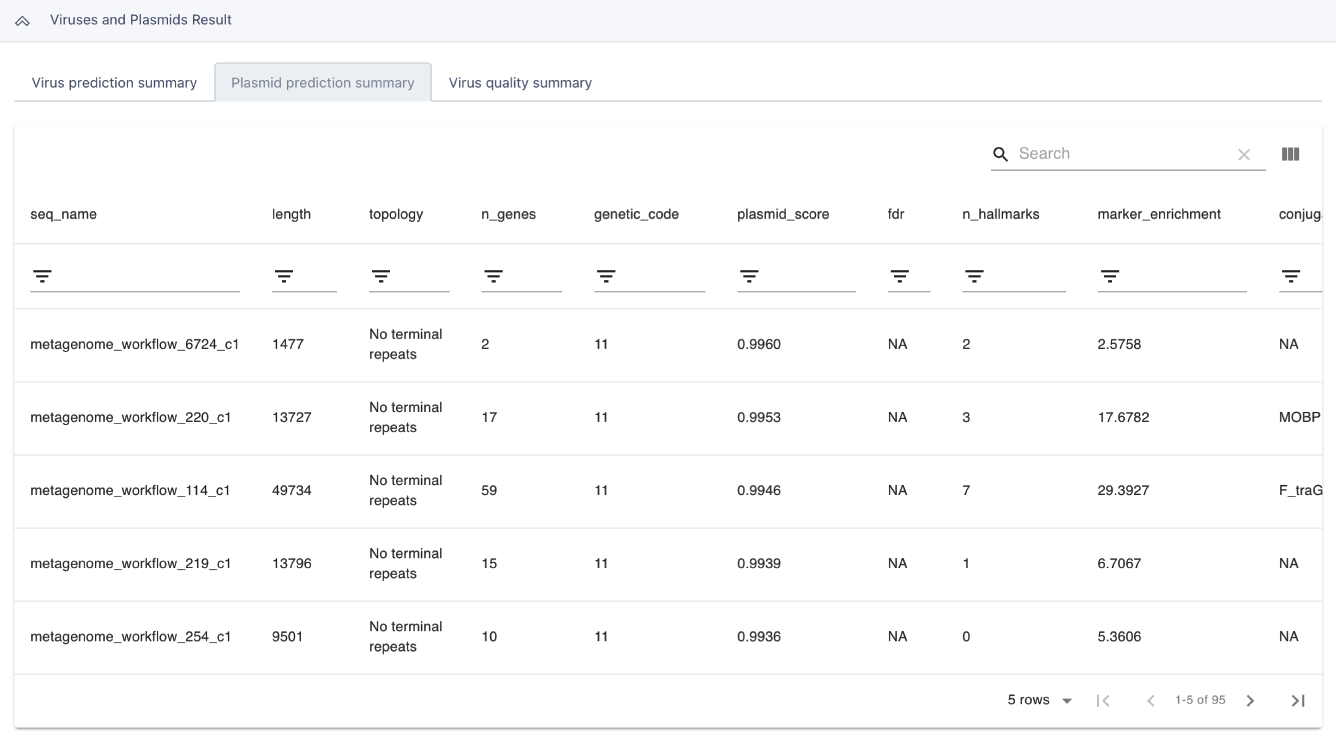Click marker_enrichment value 17.6782
1336x741 pixels.
(x=1123, y=417)
